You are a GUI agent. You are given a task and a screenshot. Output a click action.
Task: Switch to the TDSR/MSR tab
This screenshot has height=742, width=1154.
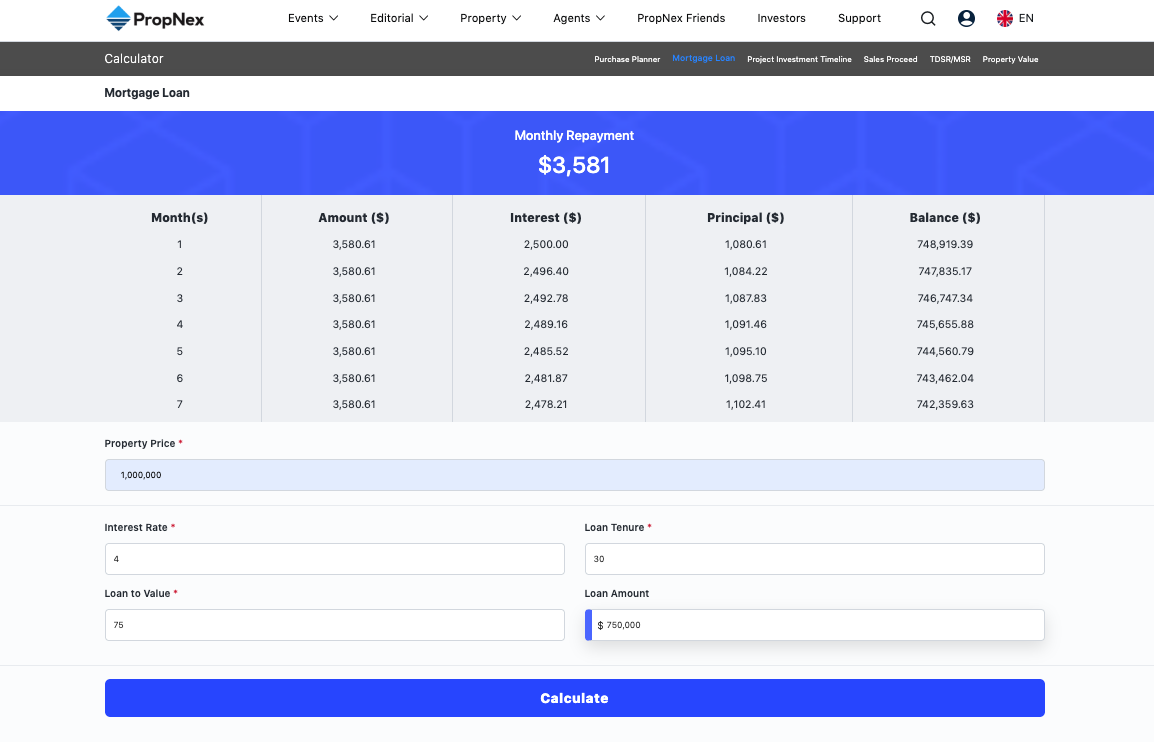949,59
